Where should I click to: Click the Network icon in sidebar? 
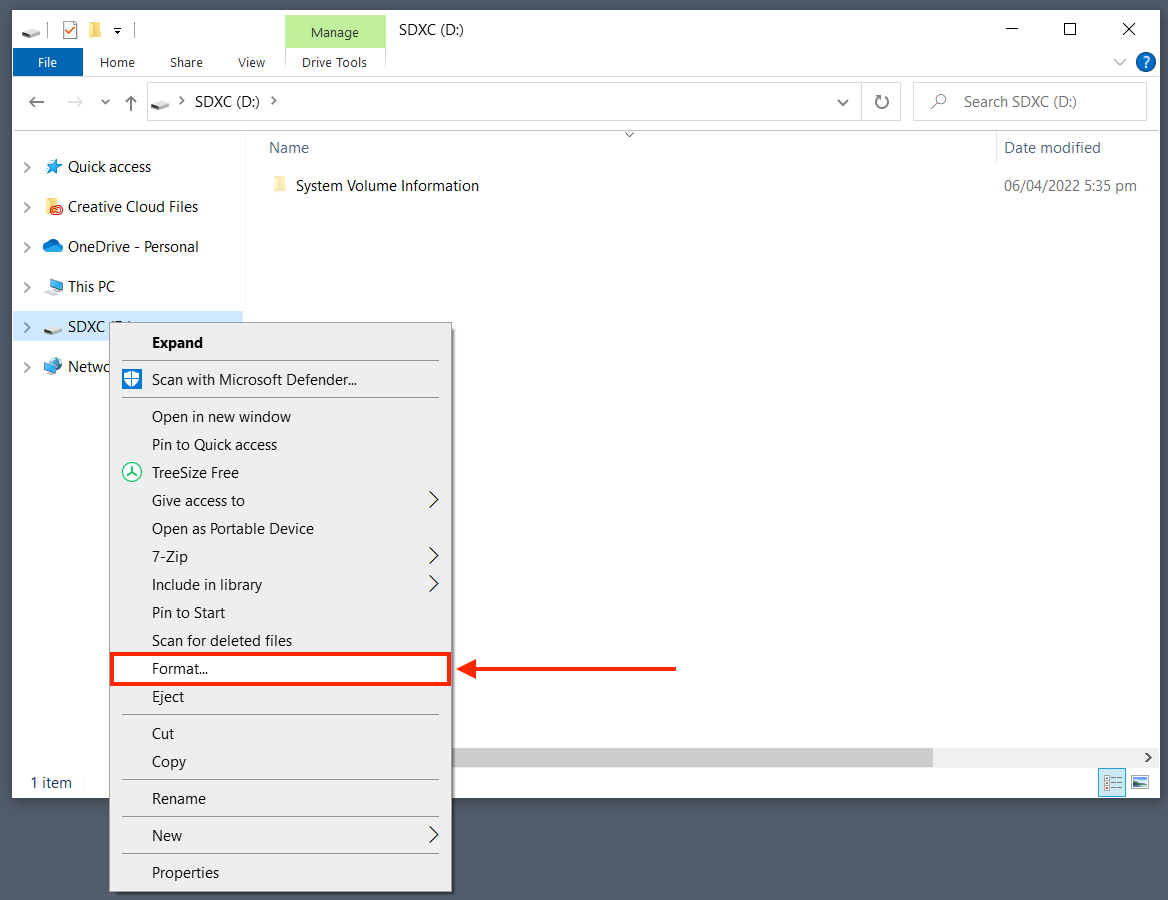coord(53,366)
